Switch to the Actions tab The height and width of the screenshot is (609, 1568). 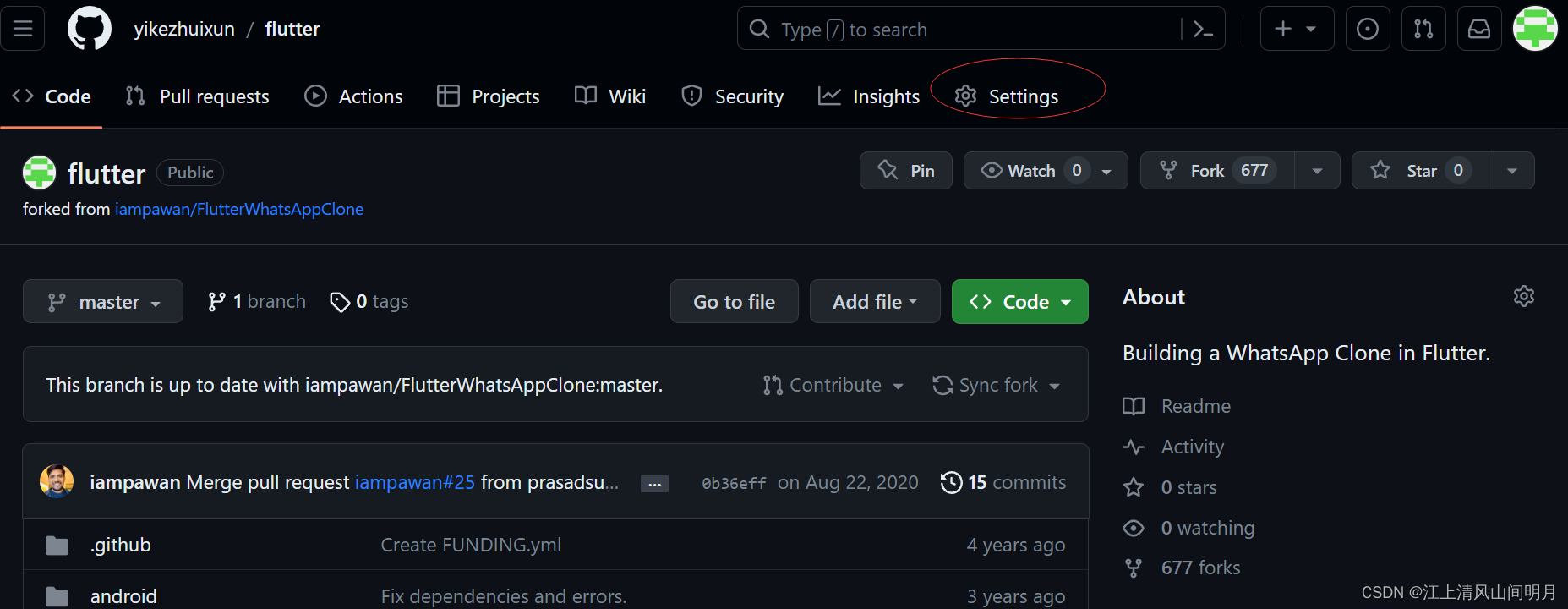coord(353,96)
